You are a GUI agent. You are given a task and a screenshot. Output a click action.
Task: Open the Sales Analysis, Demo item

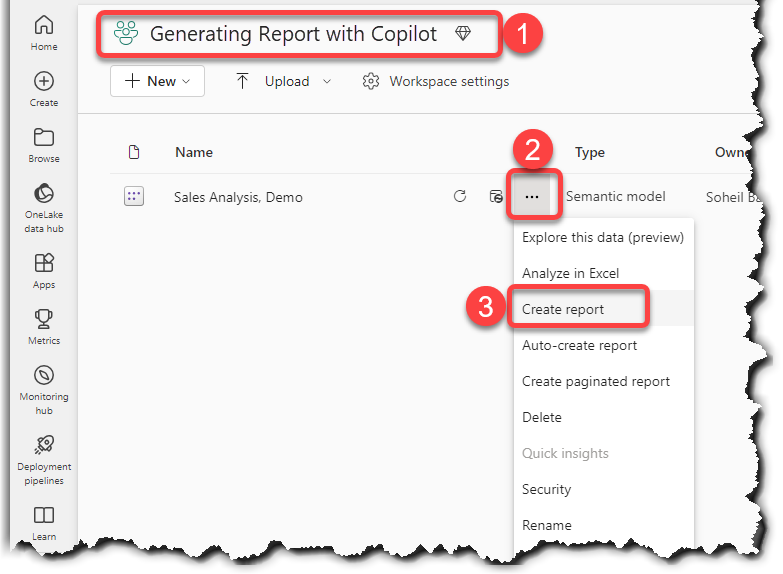238,198
